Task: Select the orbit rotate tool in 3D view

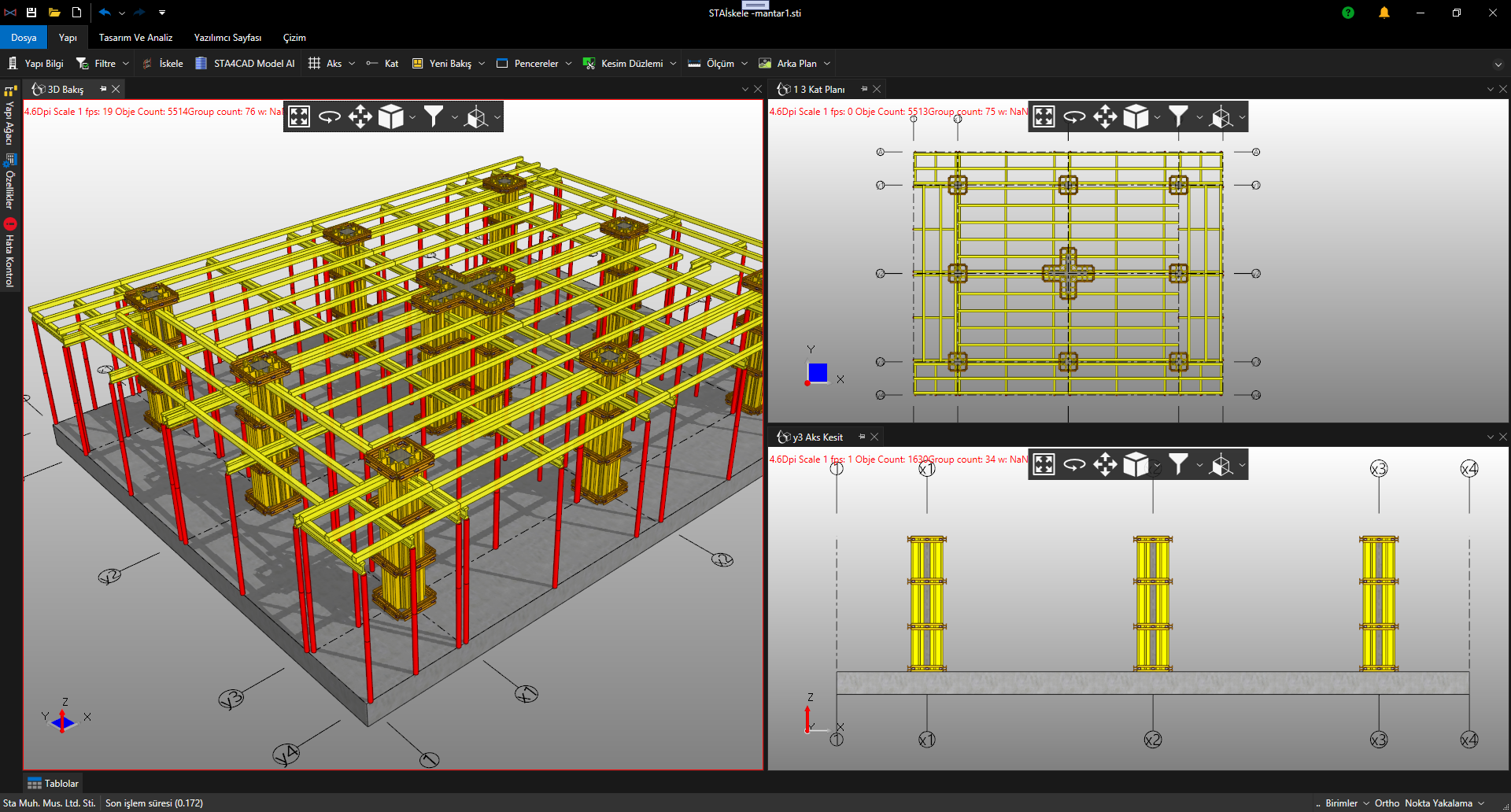Action: [x=329, y=116]
